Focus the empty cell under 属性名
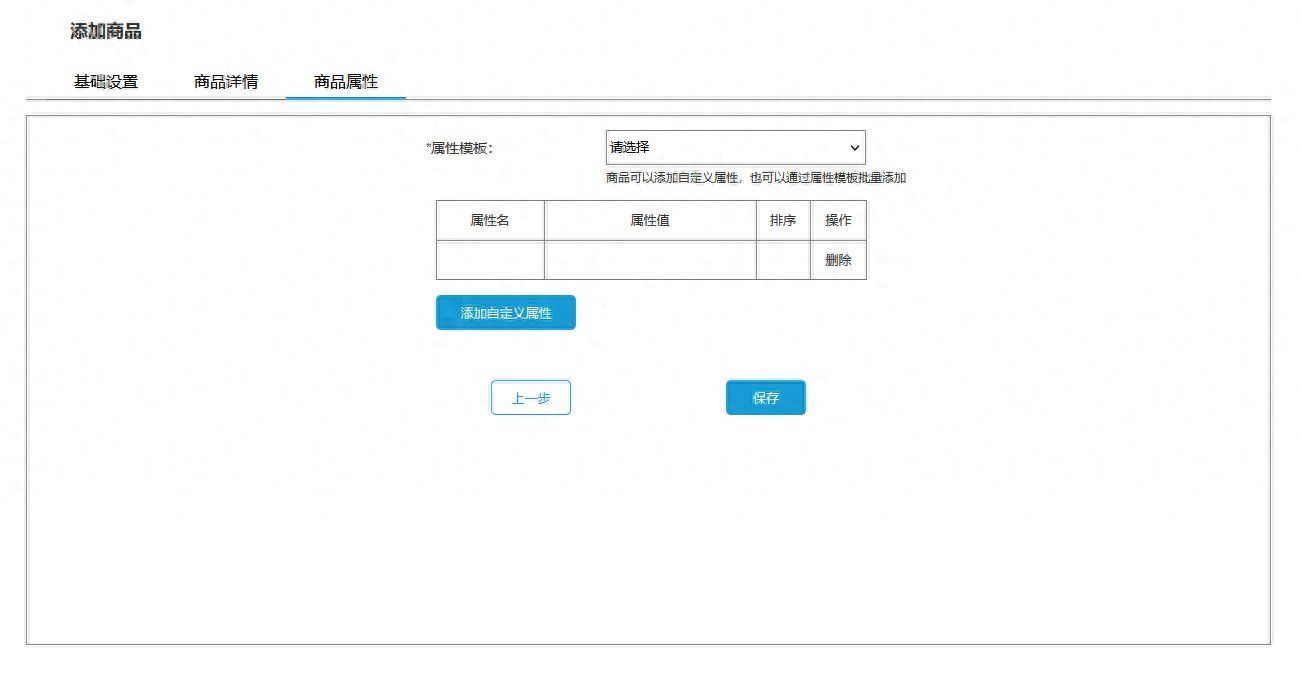 pyautogui.click(x=490, y=260)
